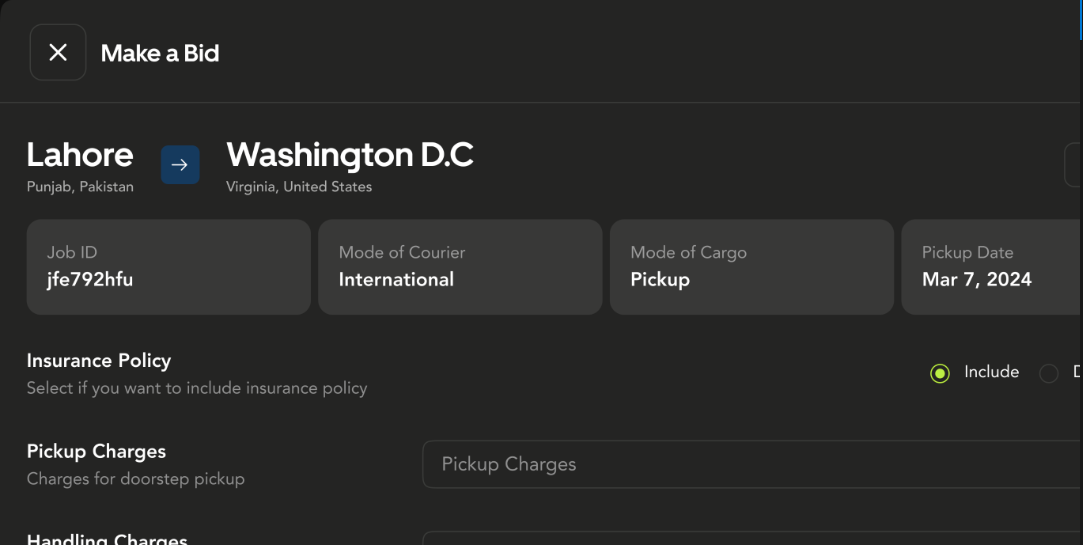Image resolution: width=1083 pixels, height=545 pixels.
Task: Click the Lahore origin heading
Action: coord(80,155)
